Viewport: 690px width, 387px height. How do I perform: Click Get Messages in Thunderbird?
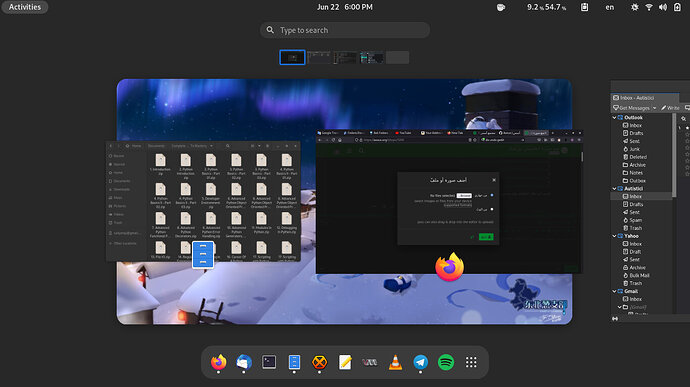tap(631, 108)
